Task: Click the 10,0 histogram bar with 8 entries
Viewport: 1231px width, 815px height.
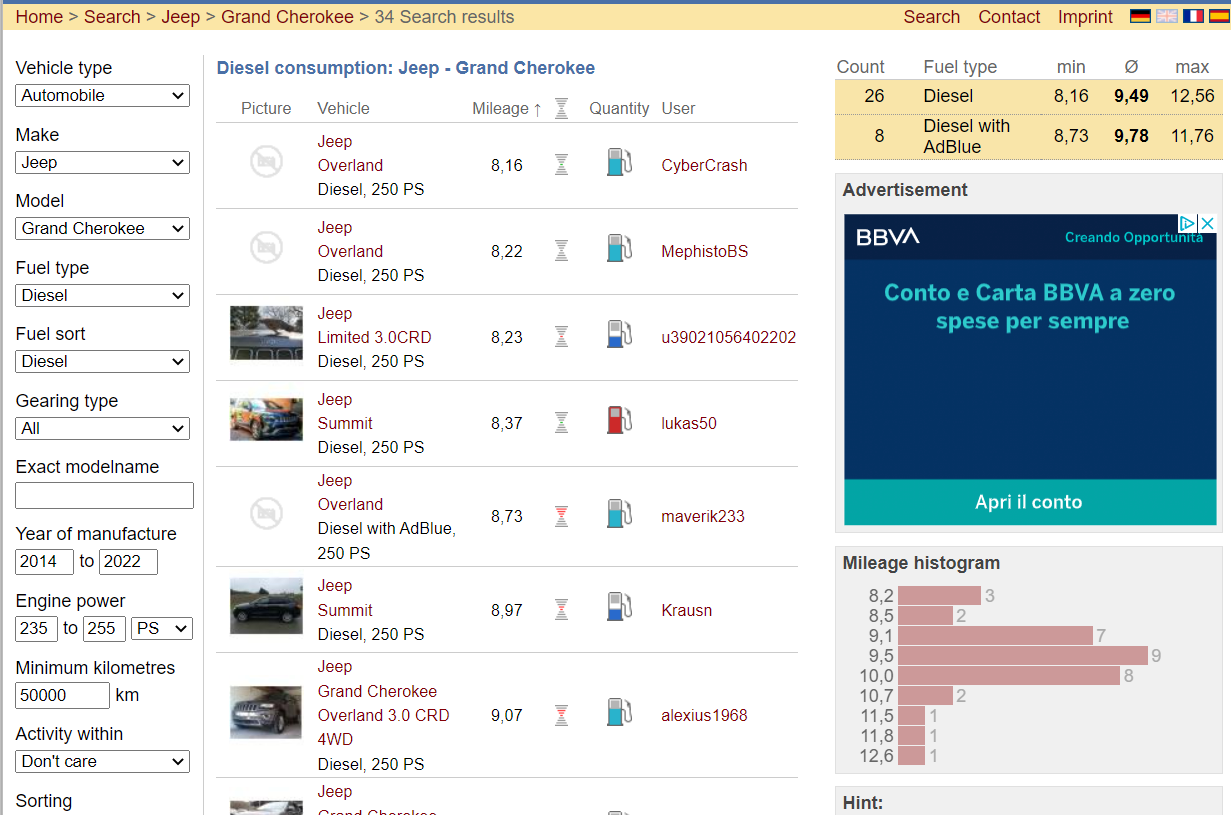Action: (x=1009, y=676)
